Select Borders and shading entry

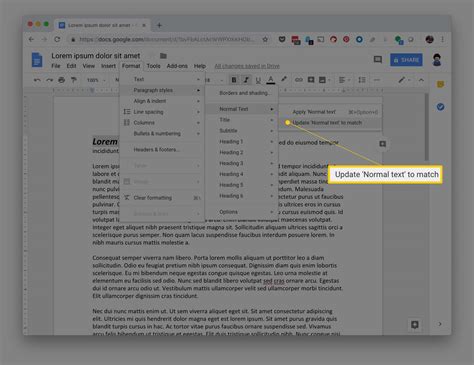click(x=242, y=93)
